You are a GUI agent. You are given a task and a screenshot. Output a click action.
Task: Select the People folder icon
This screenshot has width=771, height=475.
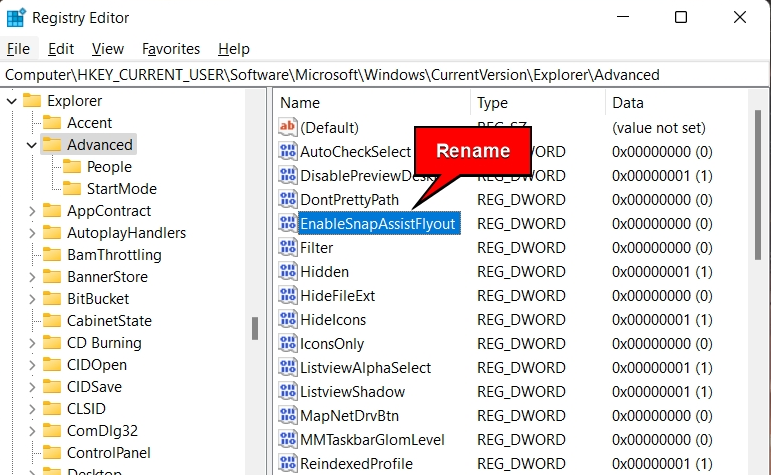click(72, 167)
